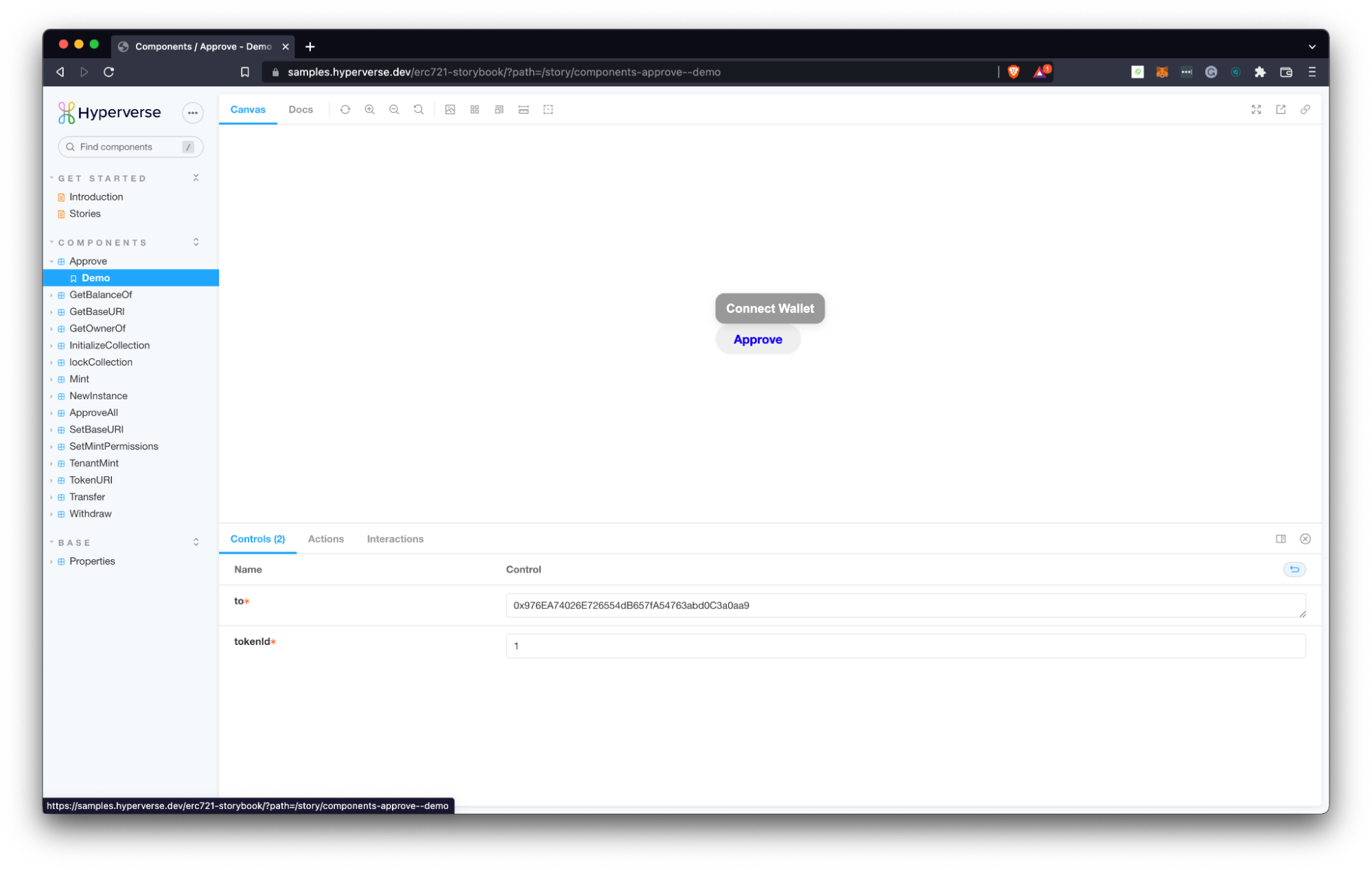Switch to the Canvas tab
Screen dimensions: 1372x870
click(248, 110)
